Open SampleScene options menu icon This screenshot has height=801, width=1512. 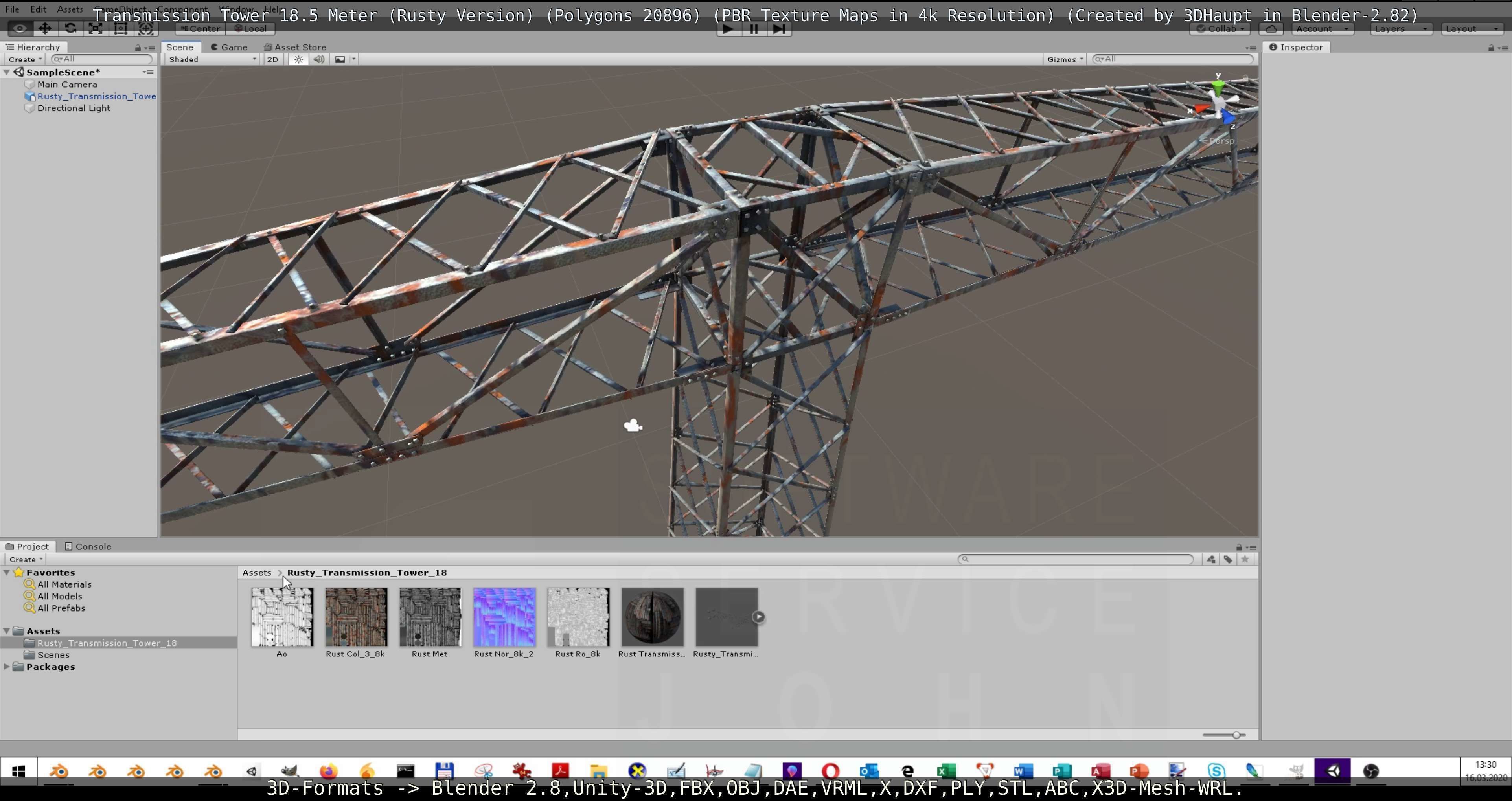click(x=148, y=72)
